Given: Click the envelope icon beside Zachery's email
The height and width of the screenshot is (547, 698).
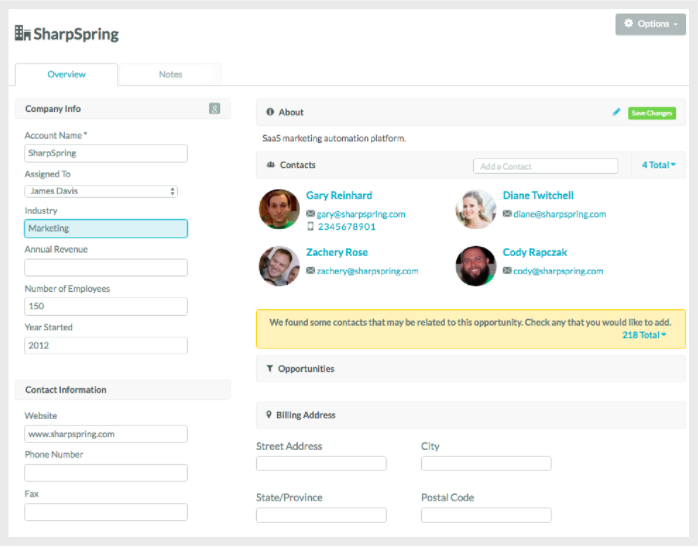Looking at the screenshot, I should pyautogui.click(x=310, y=271).
